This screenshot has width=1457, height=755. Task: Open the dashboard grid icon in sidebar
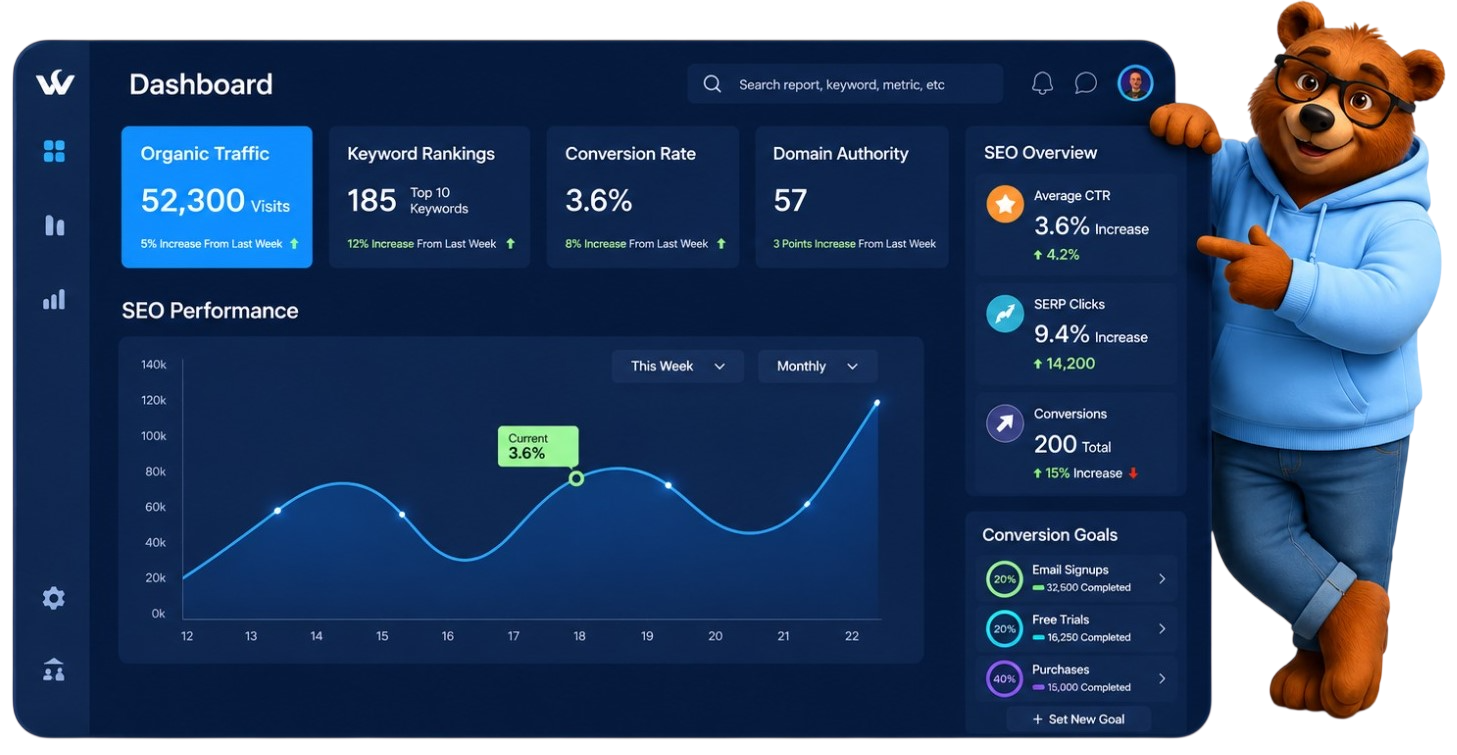point(54,151)
